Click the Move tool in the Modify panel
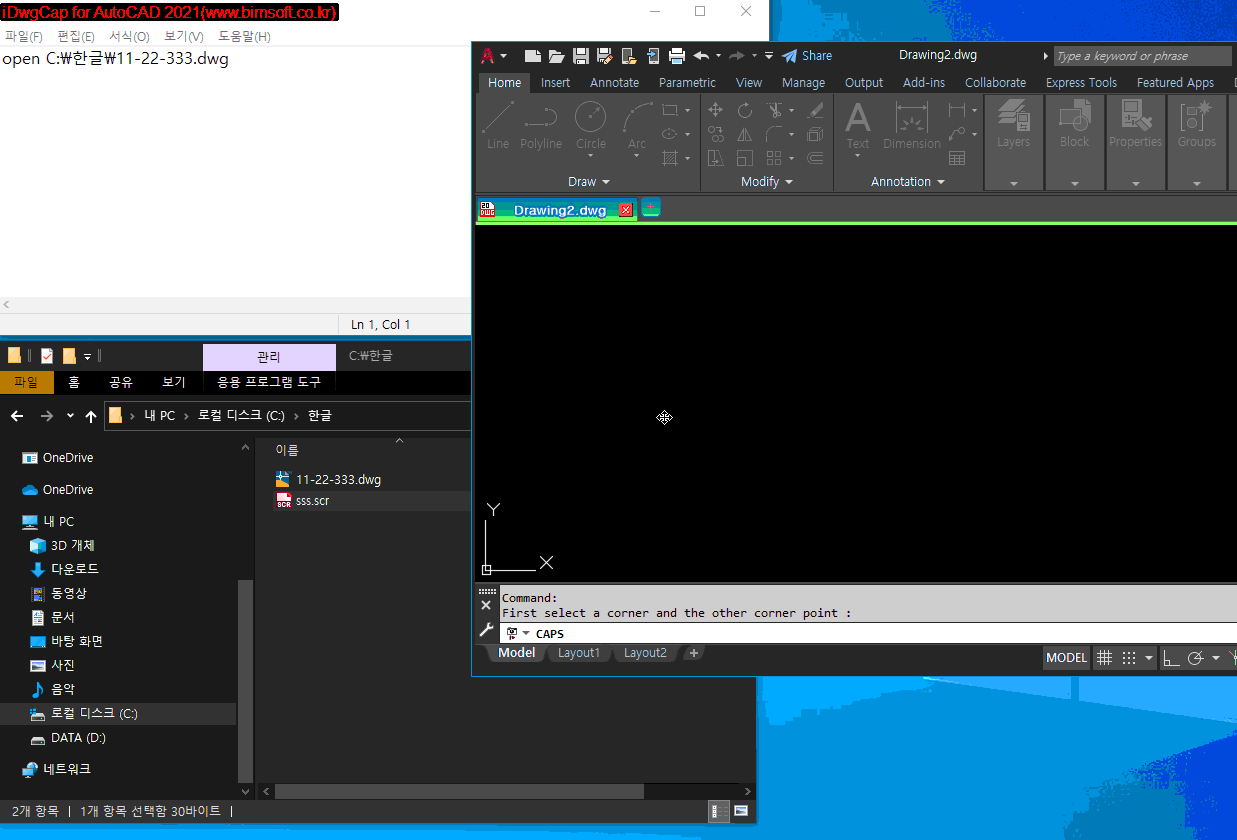 point(716,110)
